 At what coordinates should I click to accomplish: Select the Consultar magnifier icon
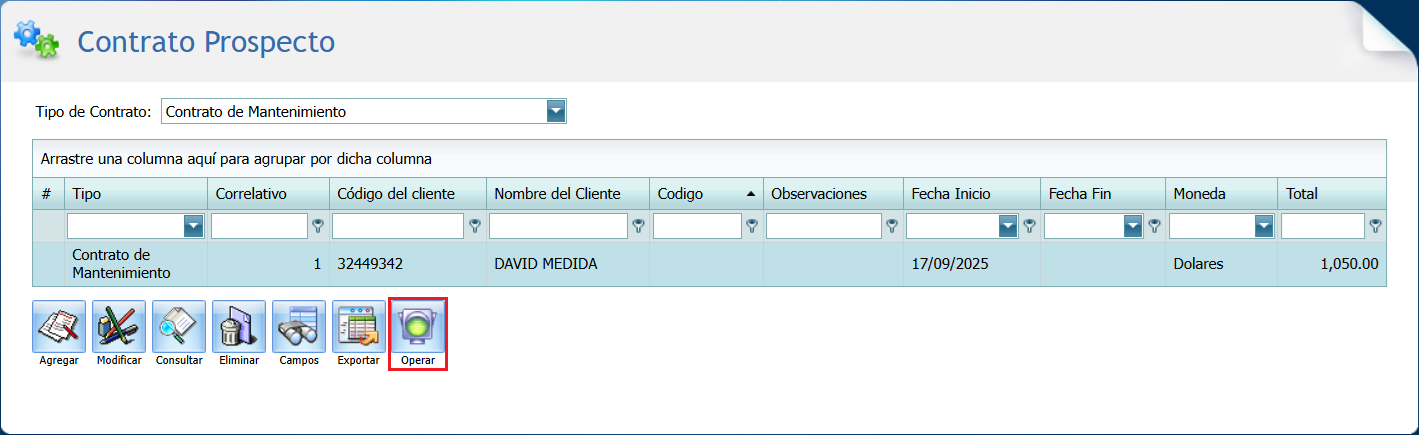pyautogui.click(x=179, y=327)
